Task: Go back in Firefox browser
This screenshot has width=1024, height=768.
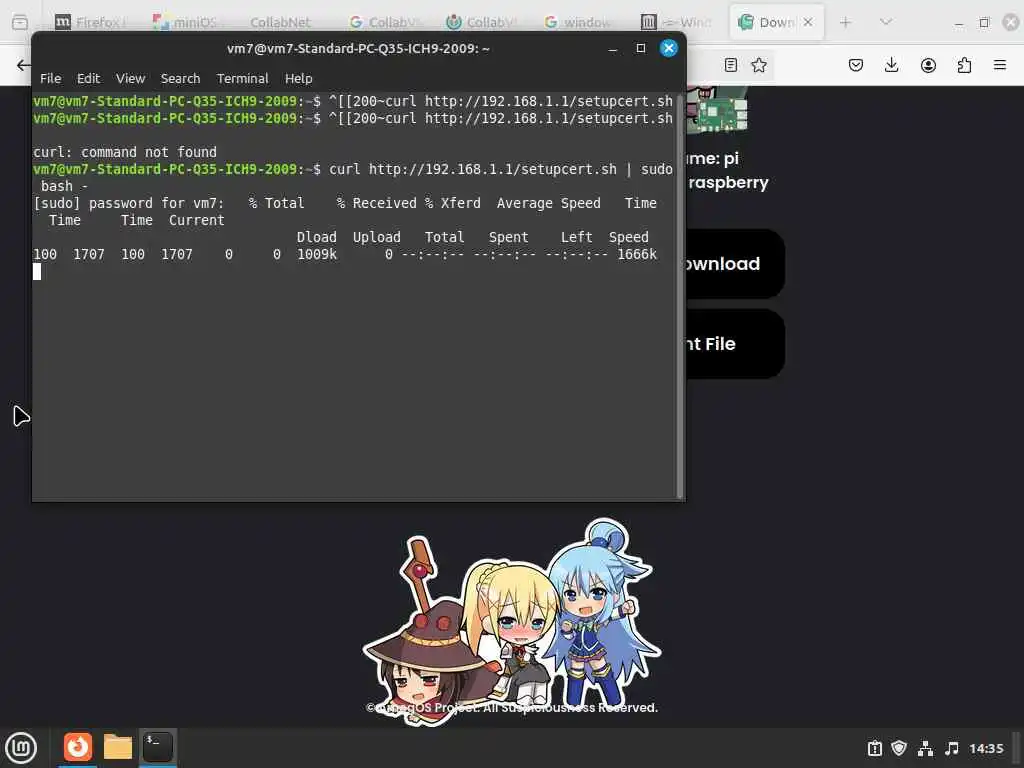Action: [x=23, y=65]
